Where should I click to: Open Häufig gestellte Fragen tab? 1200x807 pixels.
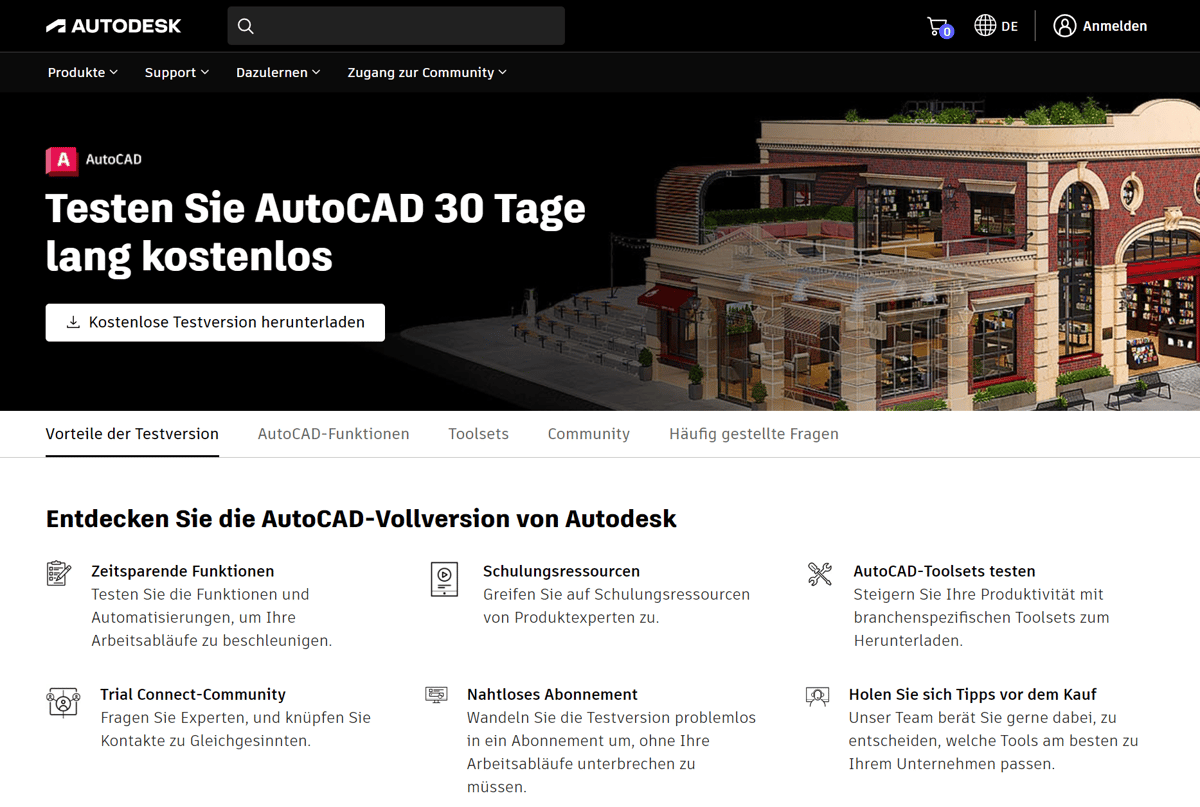point(754,434)
